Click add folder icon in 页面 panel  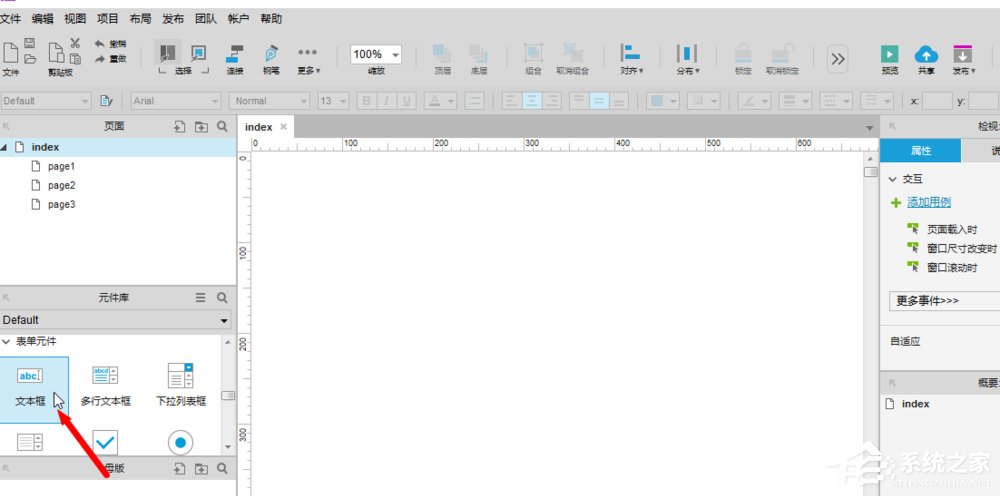pyautogui.click(x=202, y=127)
